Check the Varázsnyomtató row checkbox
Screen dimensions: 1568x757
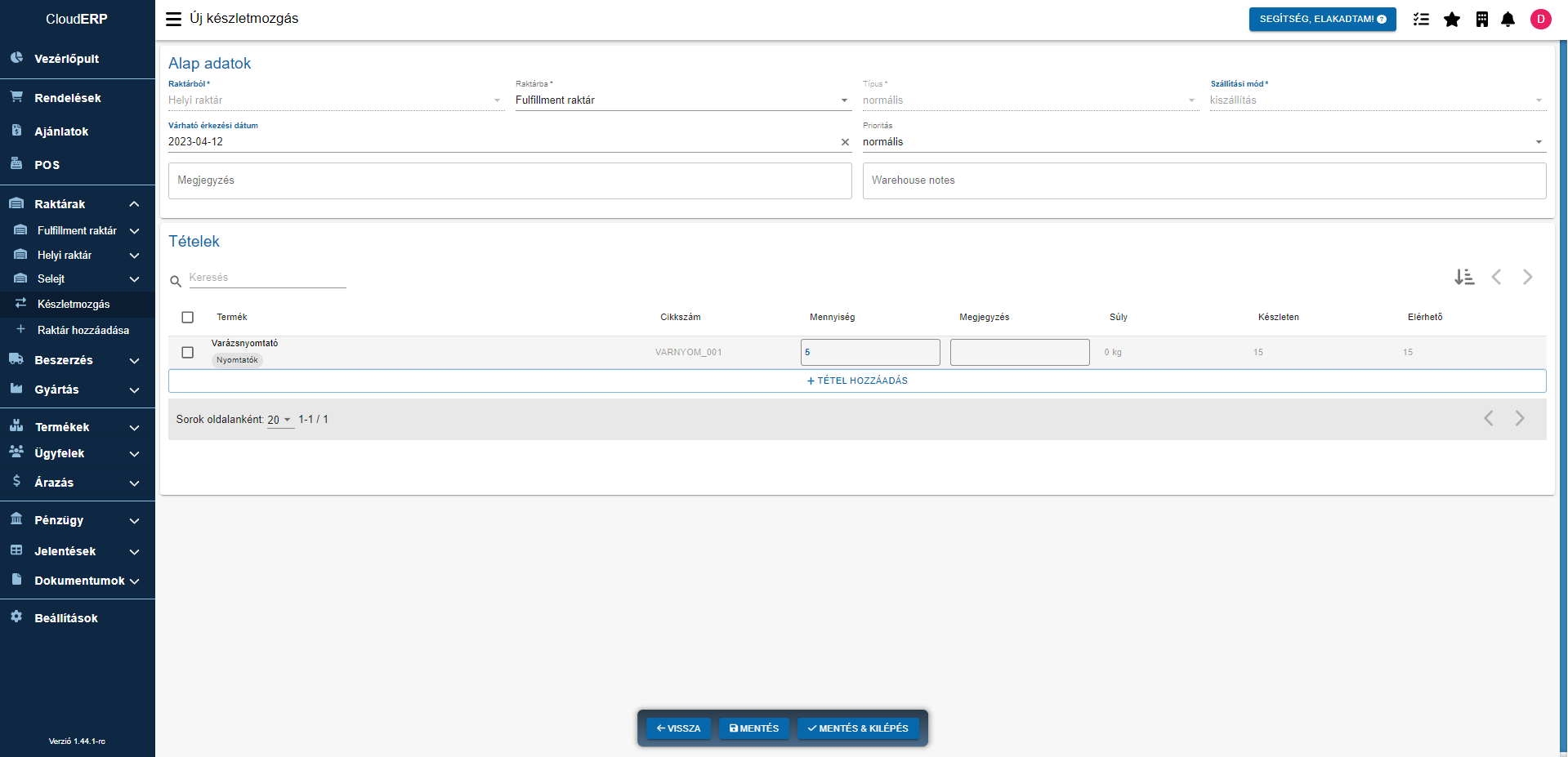pyautogui.click(x=188, y=352)
